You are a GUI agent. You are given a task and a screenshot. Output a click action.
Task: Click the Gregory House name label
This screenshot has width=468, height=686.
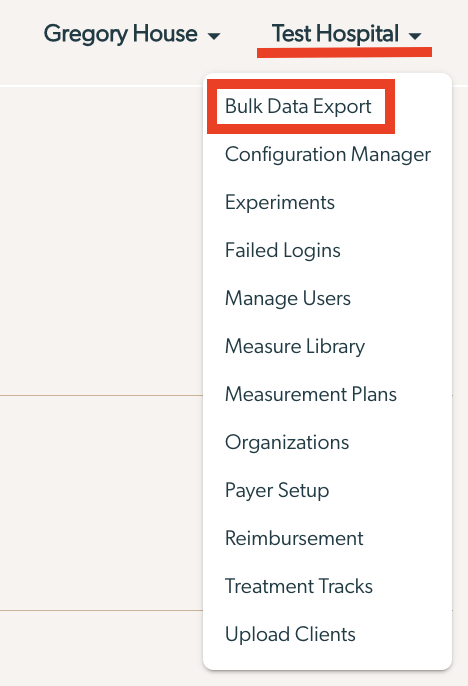(120, 34)
